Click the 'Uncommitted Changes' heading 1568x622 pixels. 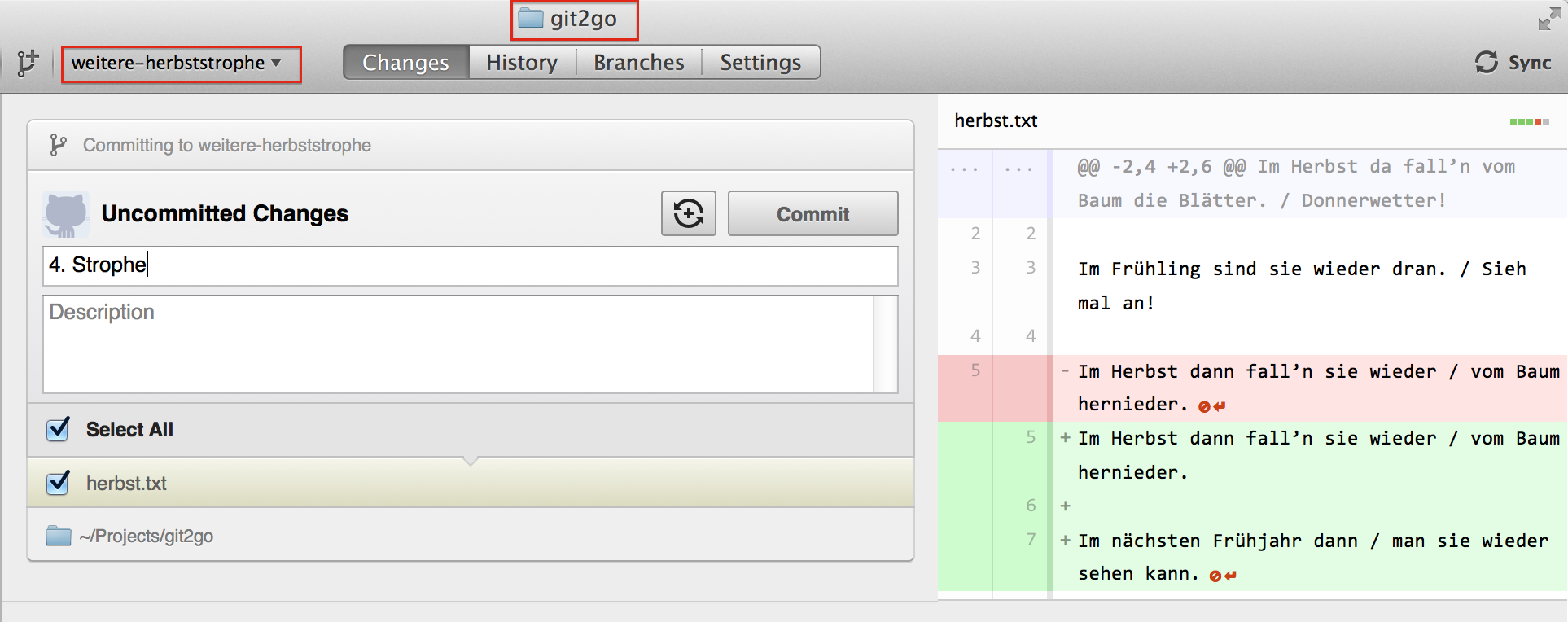coord(225,213)
